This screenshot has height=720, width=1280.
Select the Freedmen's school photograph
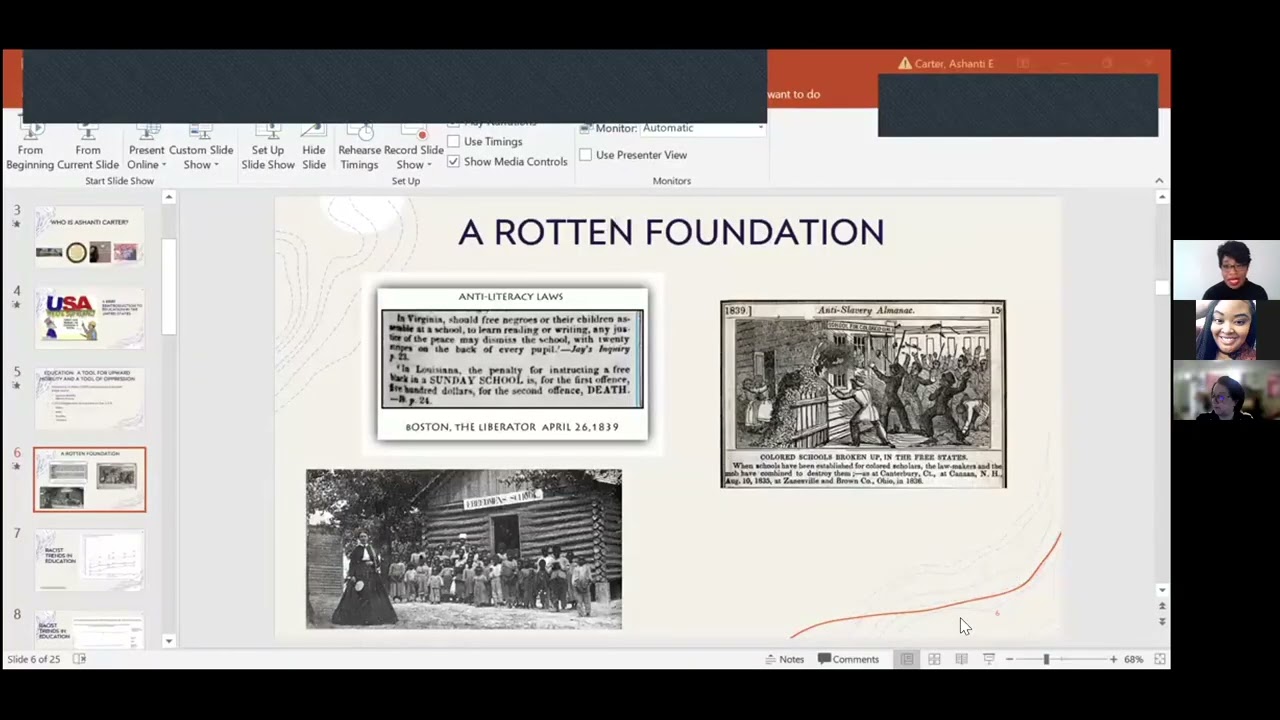[464, 549]
